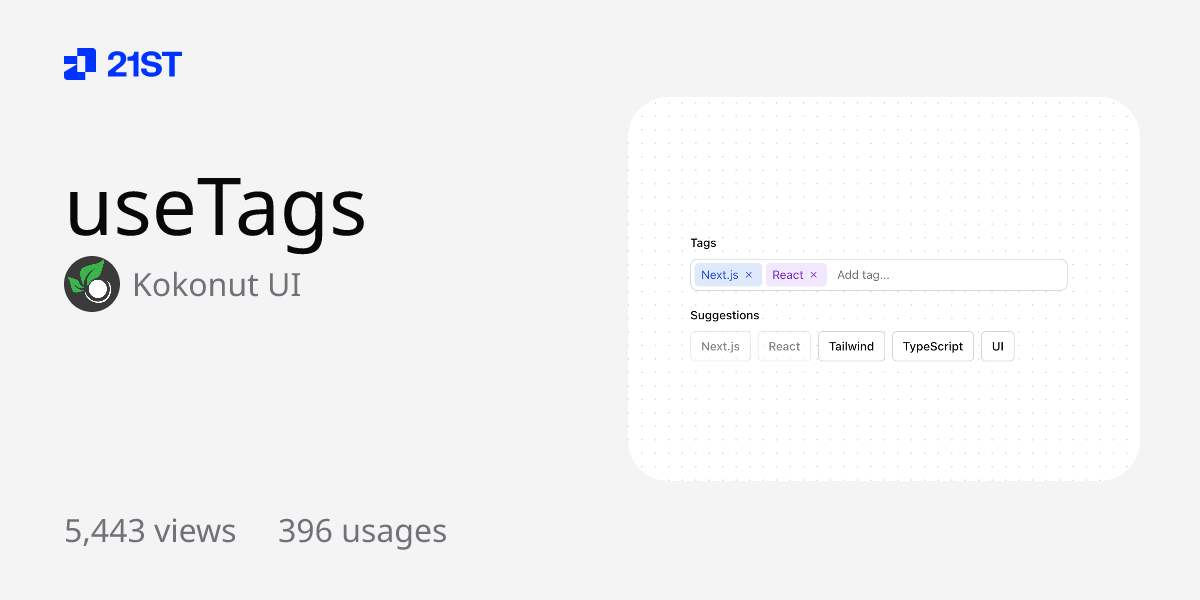Select the coconut image inside the avatar
The image size is (1200, 600).
[x=96, y=290]
